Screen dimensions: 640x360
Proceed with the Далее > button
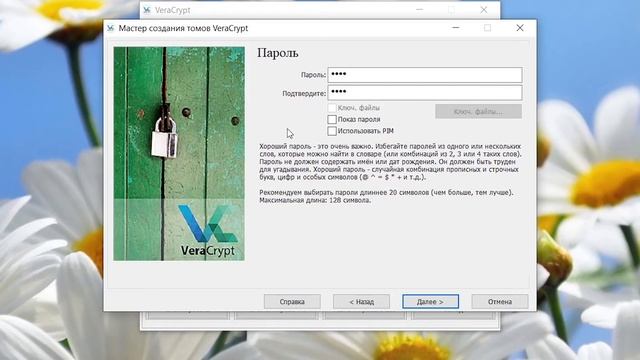point(431,302)
